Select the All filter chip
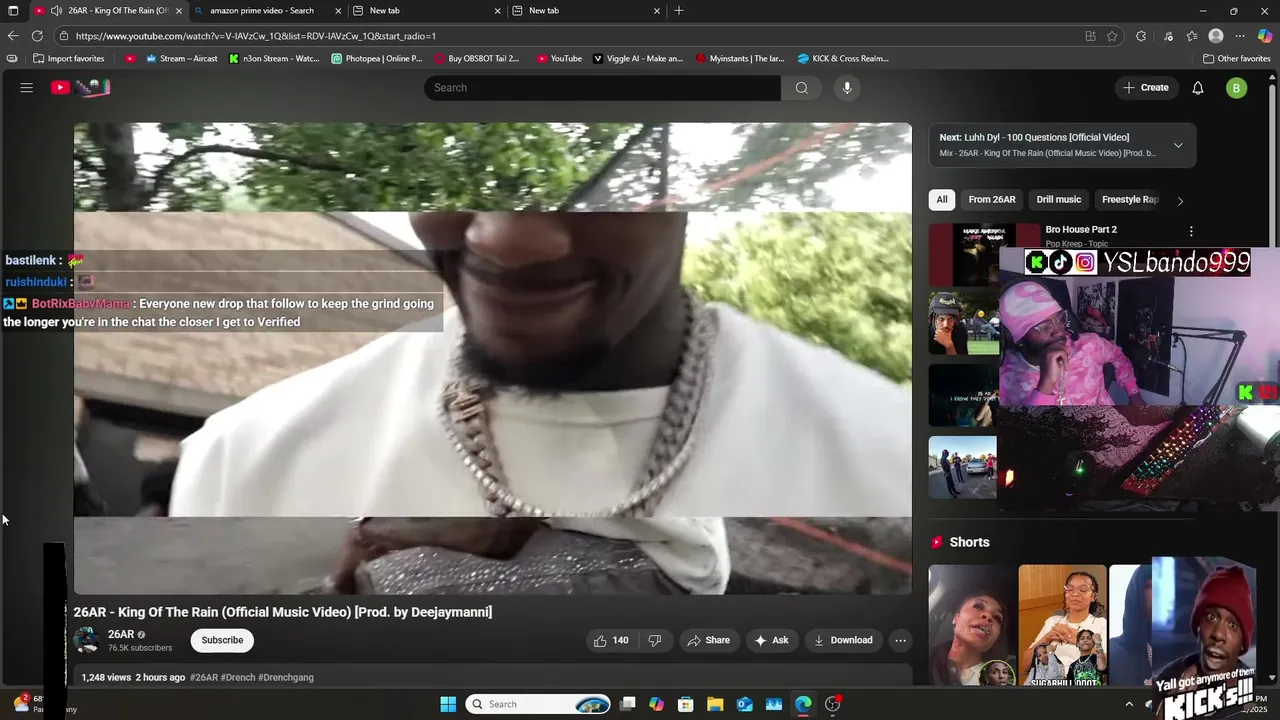The image size is (1280, 720). click(941, 200)
